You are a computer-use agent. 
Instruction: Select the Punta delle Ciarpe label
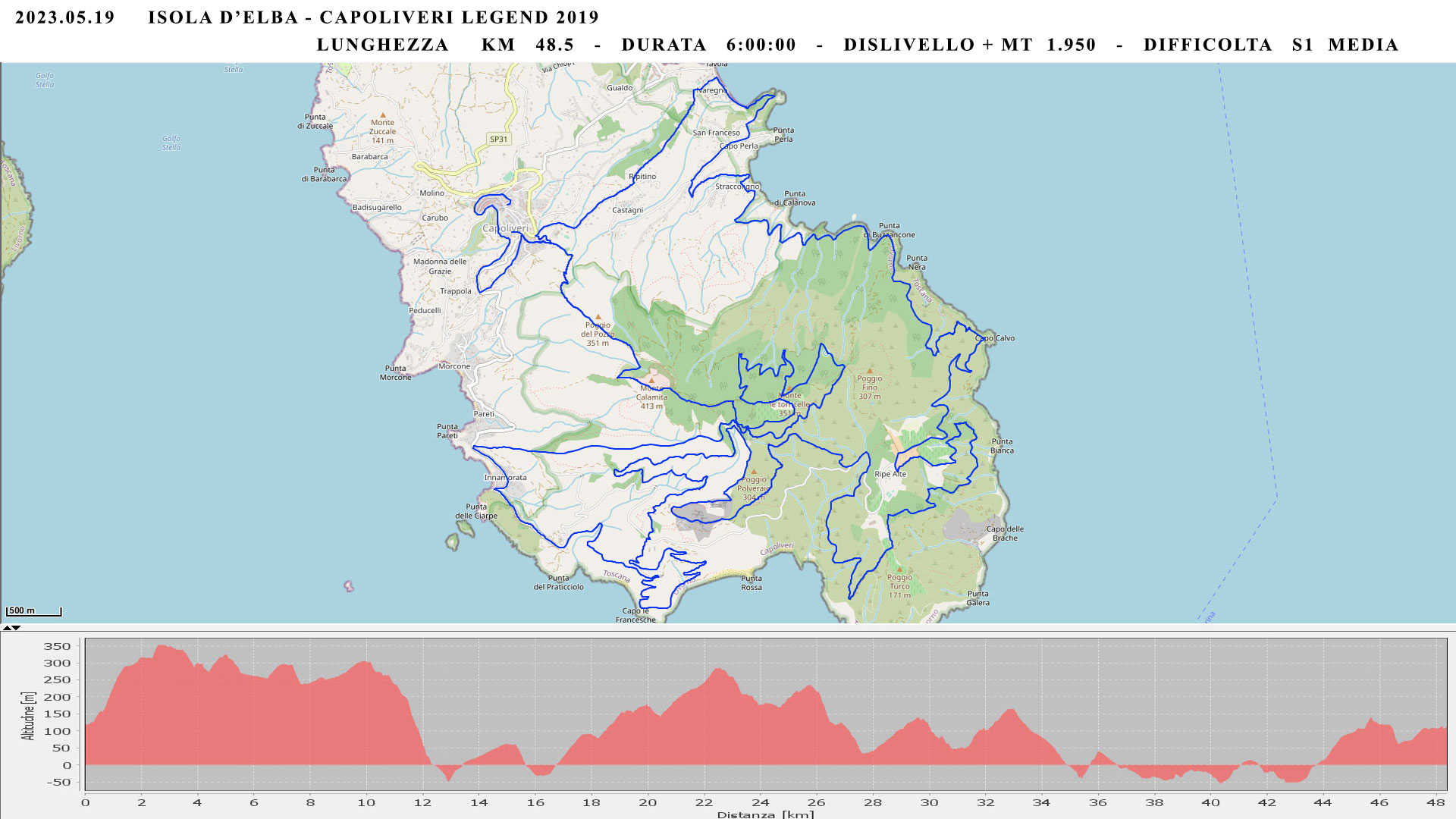coord(476,511)
